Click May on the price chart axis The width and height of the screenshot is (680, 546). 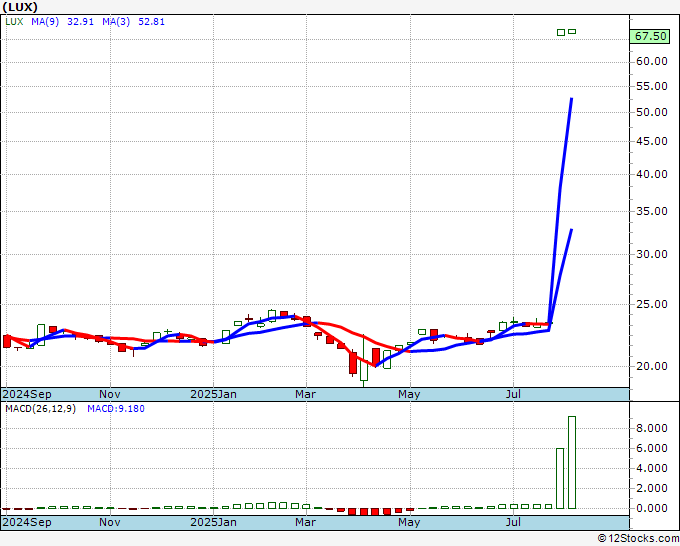pyautogui.click(x=409, y=395)
